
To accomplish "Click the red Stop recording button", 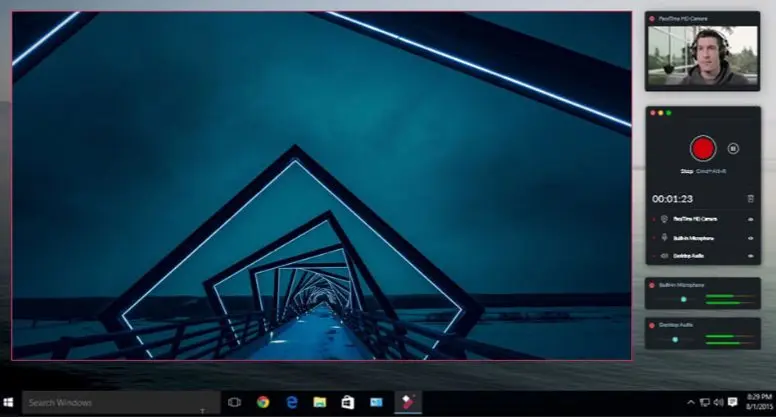I will click(x=703, y=148).
